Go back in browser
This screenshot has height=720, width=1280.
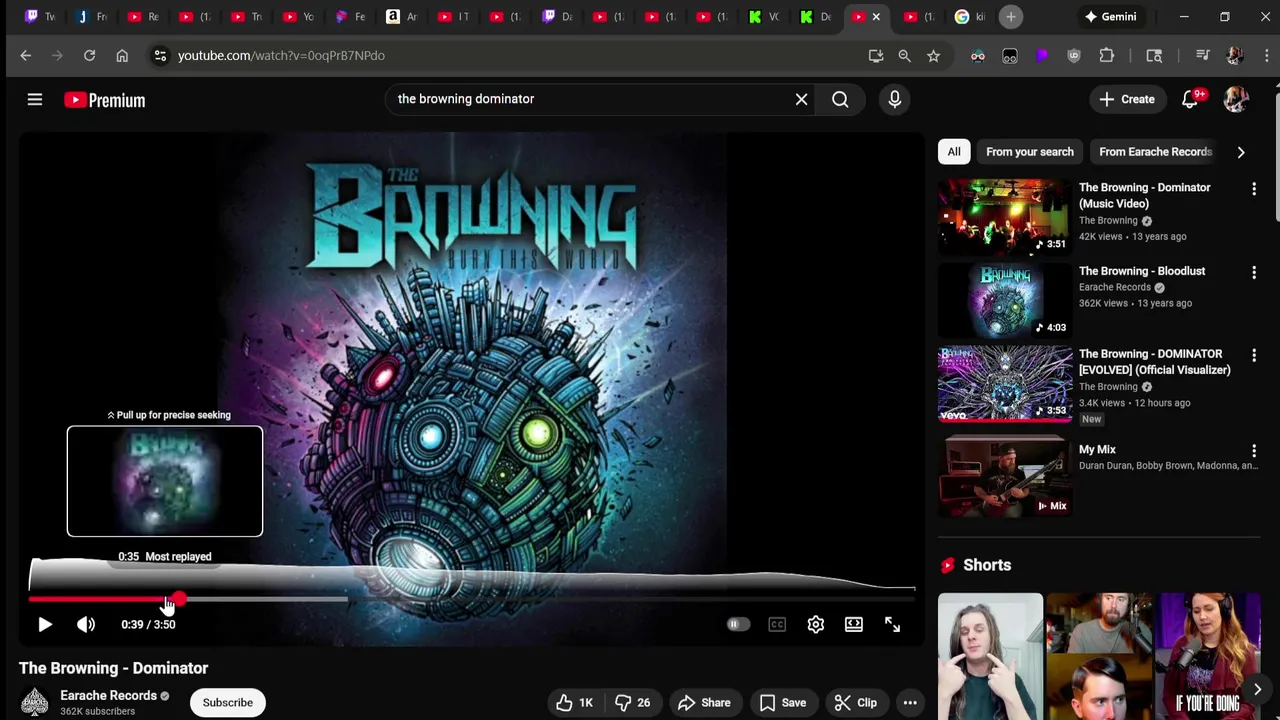tap(26, 55)
